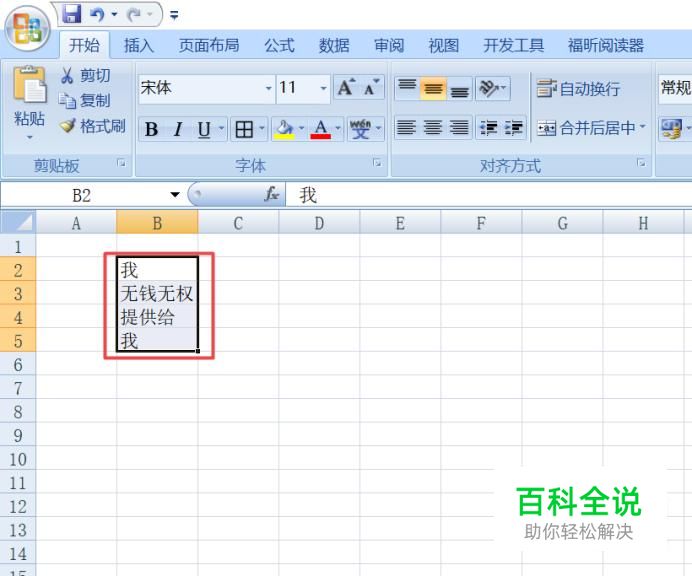Apply yellow fill color bucket
Viewport: 692px width, 576px height.
(x=284, y=129)
